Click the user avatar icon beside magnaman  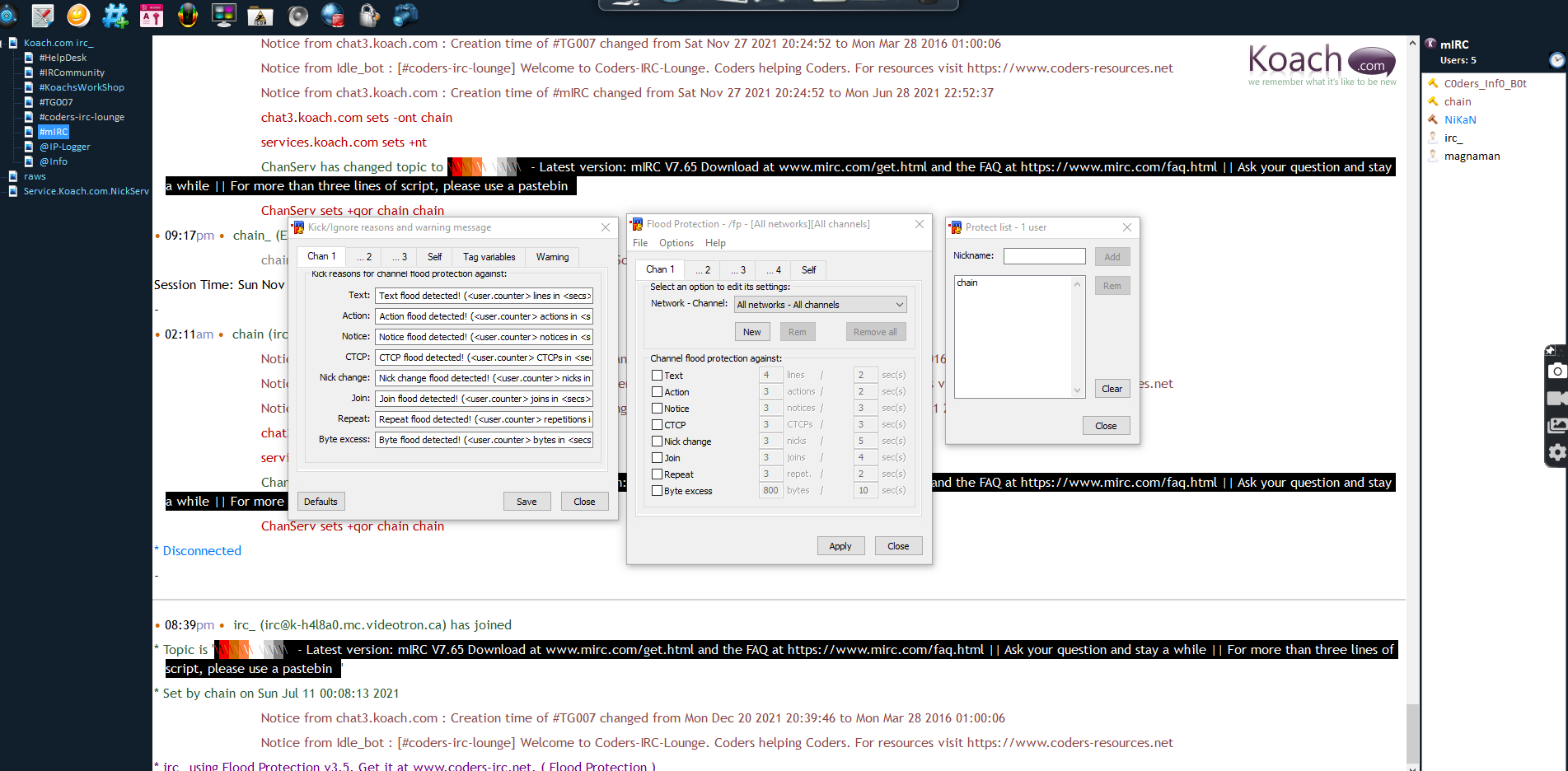(x=1433, y=156)
